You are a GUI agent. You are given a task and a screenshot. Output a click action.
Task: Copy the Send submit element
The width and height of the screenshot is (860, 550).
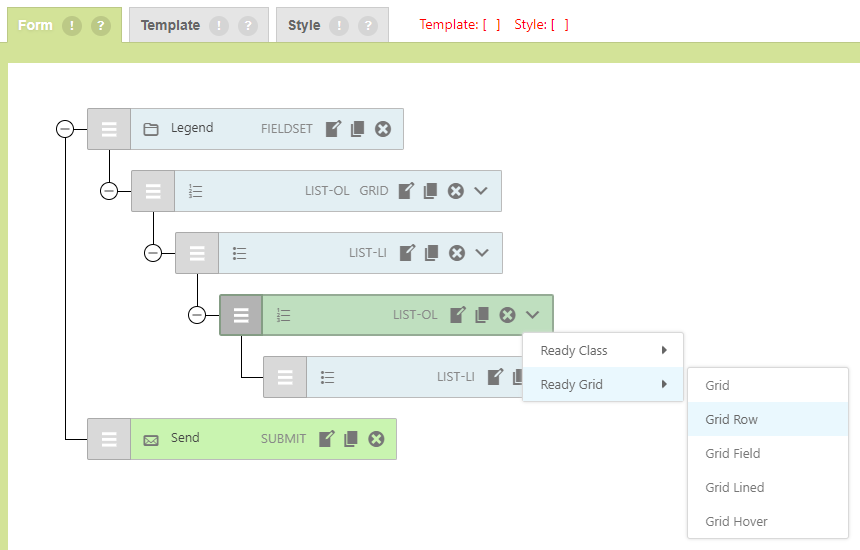(351, 439)
